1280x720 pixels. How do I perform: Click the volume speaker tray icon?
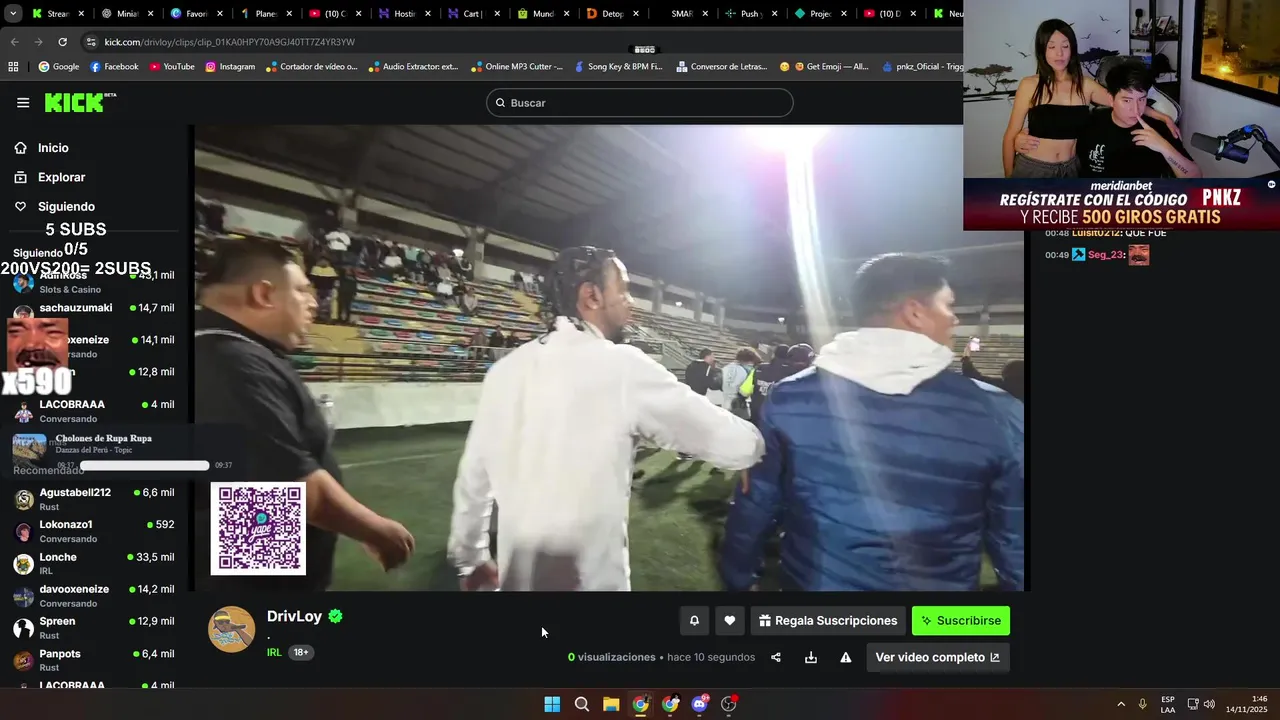point(1209,704)
